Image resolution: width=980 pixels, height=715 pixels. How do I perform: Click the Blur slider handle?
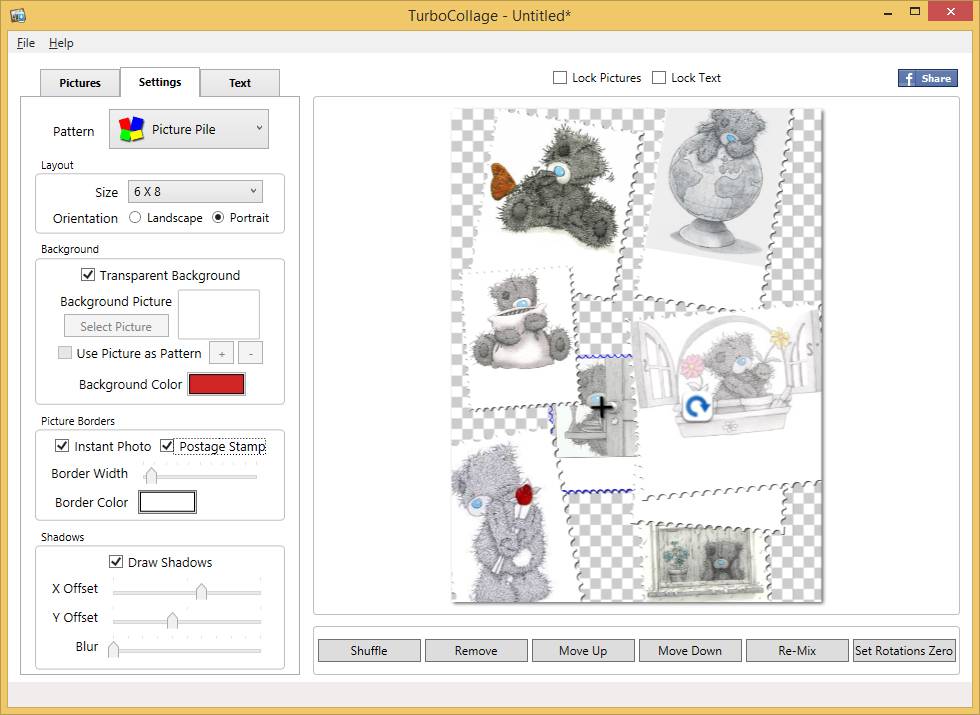(x=113, y=649)
